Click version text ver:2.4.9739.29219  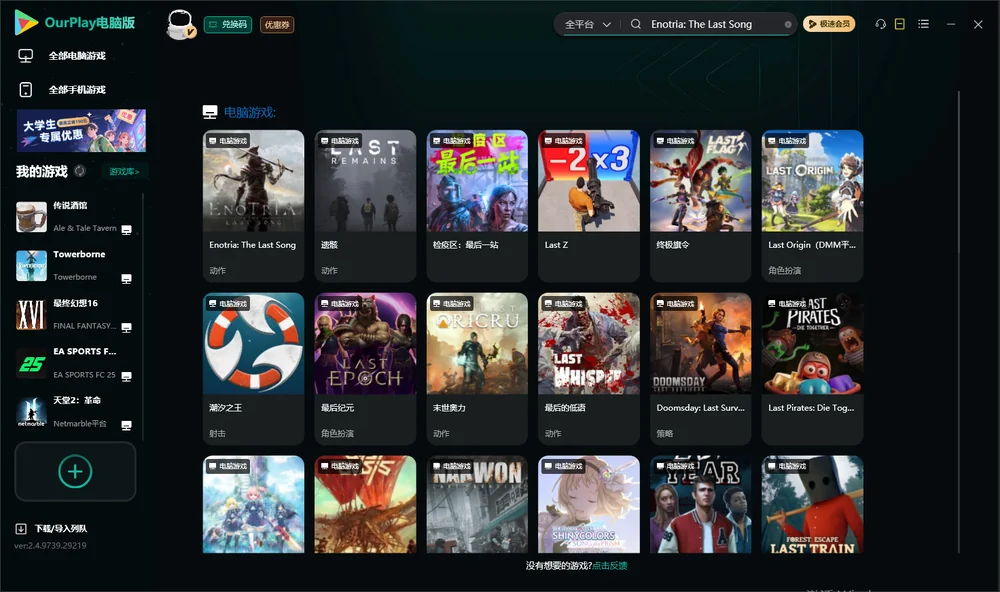coord(50,546)
